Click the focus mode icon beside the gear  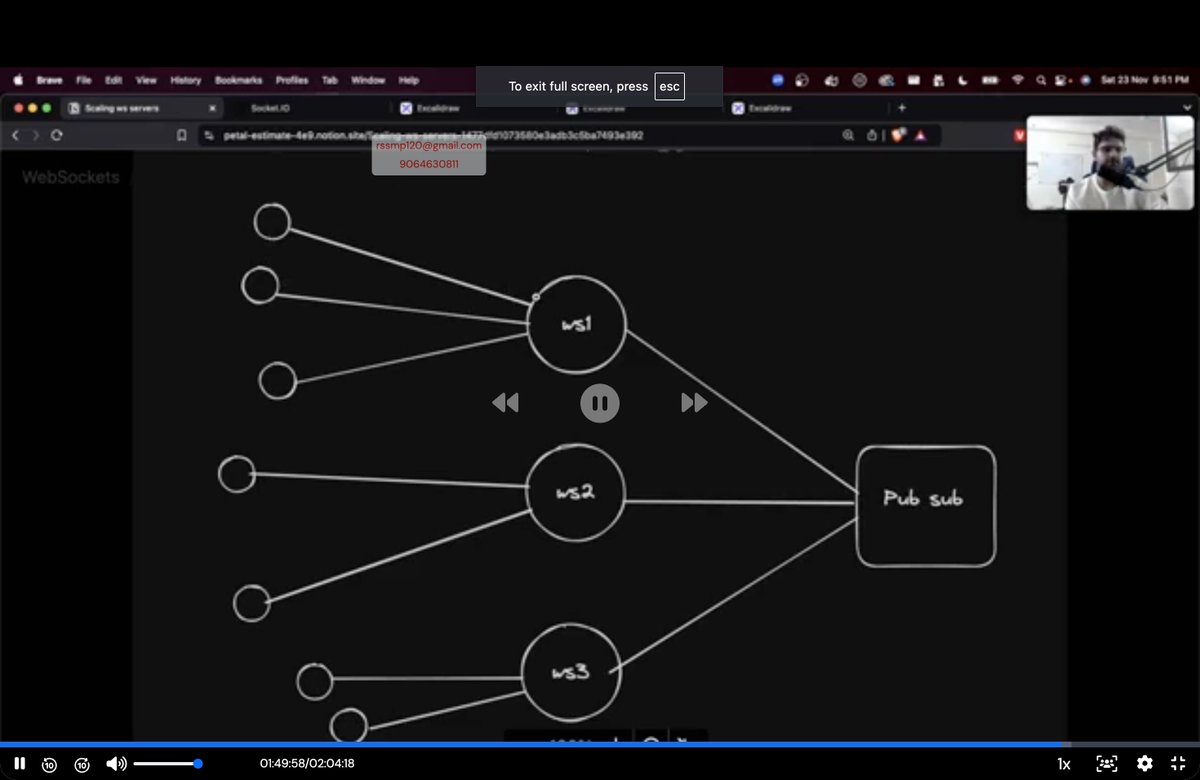click(1108, 763)
